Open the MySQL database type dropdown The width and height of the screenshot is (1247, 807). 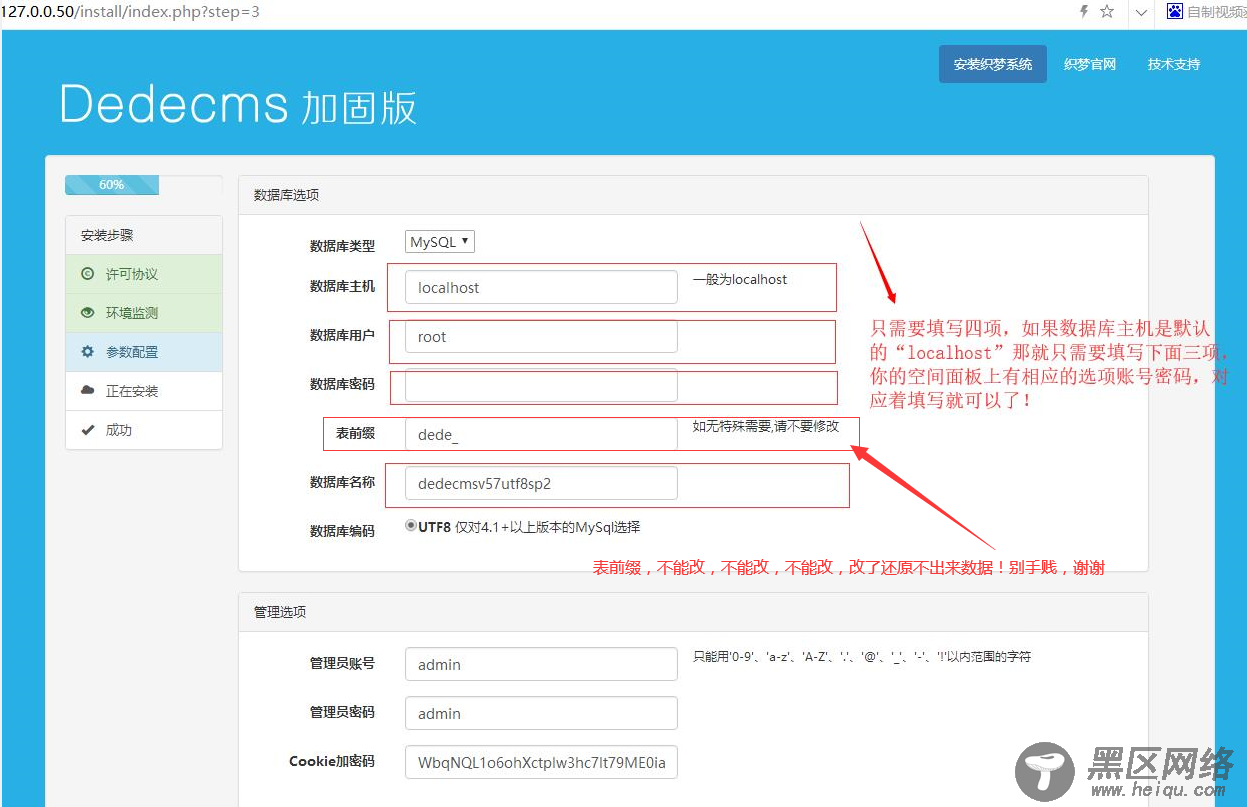(x=440, y=242)
